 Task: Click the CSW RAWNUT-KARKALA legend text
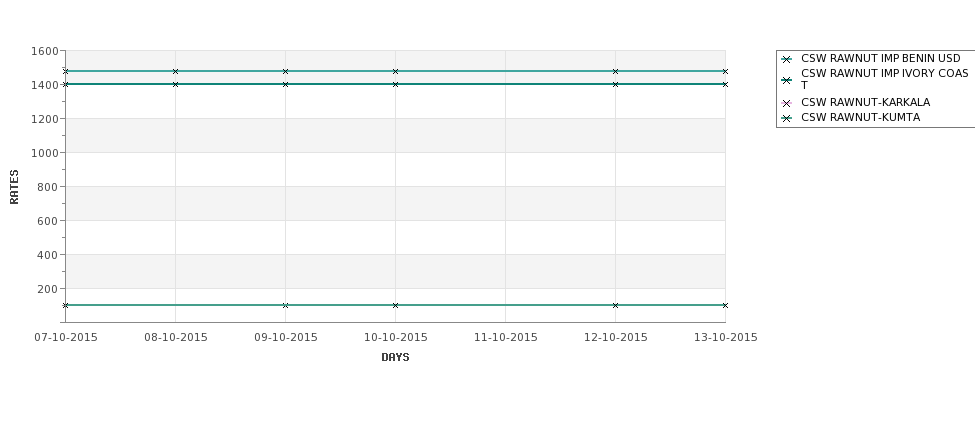pos(866,103)
